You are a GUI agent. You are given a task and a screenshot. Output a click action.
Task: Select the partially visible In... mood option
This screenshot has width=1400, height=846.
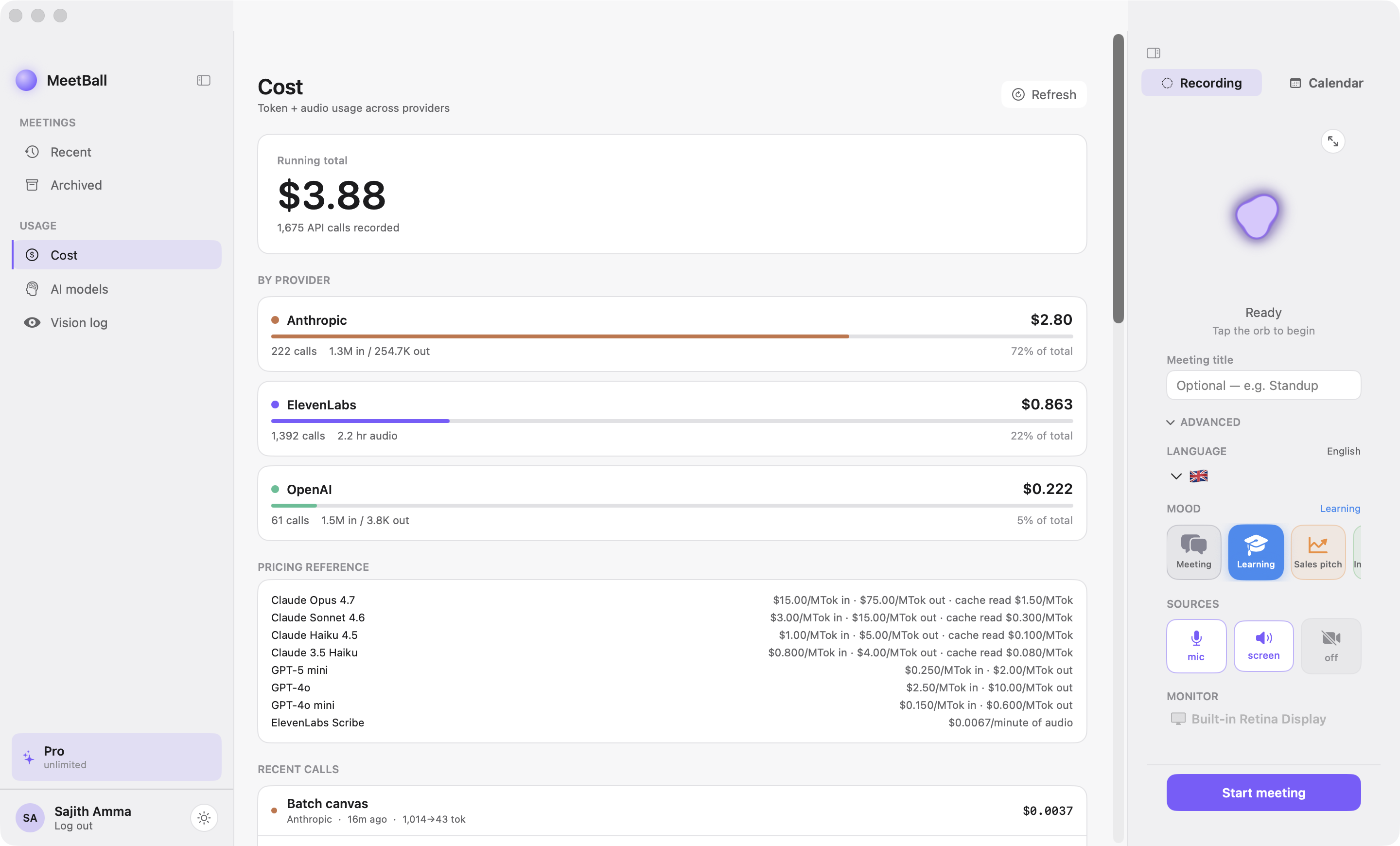pos(1357,552)
